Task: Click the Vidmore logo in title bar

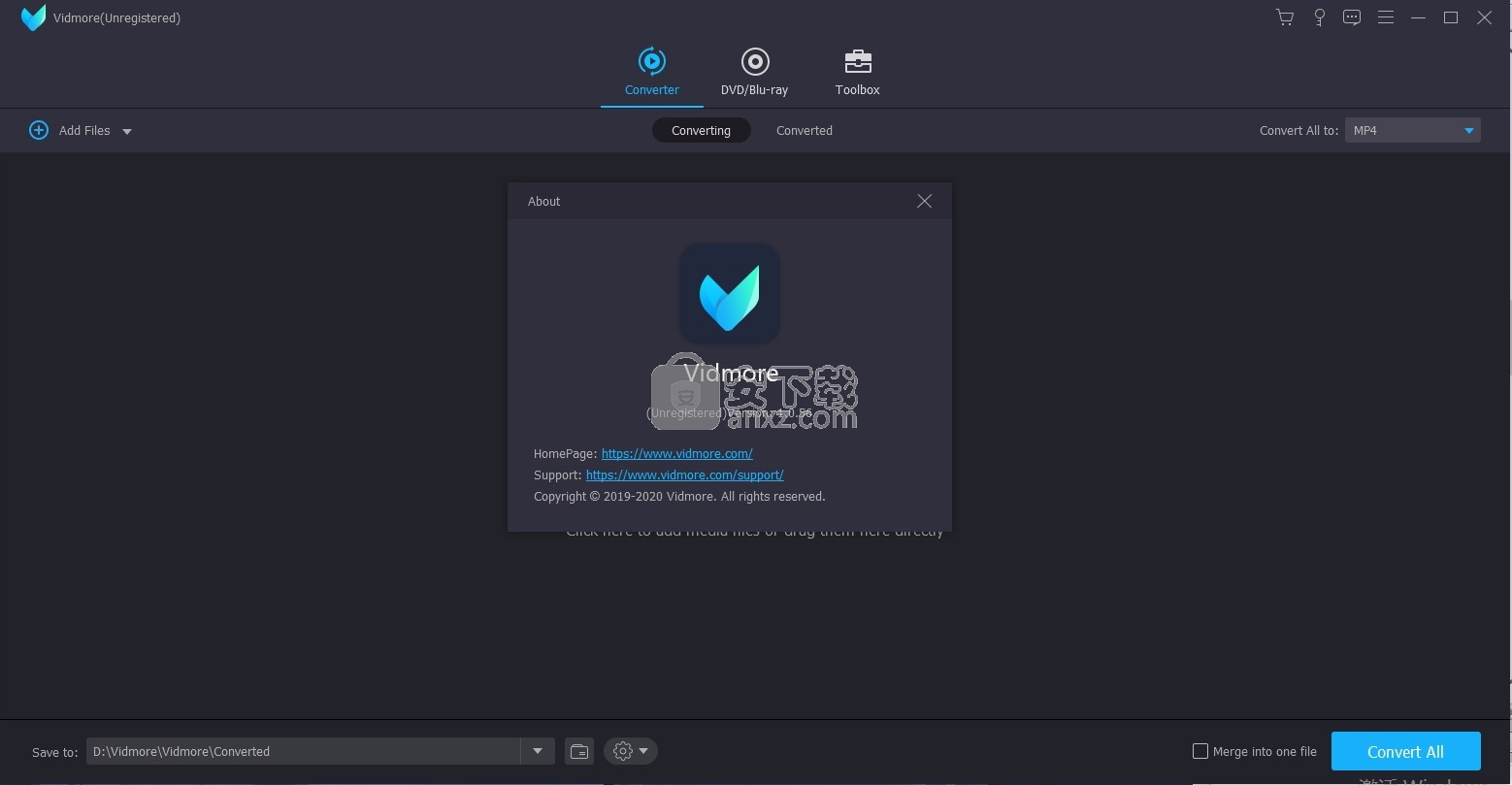Action: (34, 17)
